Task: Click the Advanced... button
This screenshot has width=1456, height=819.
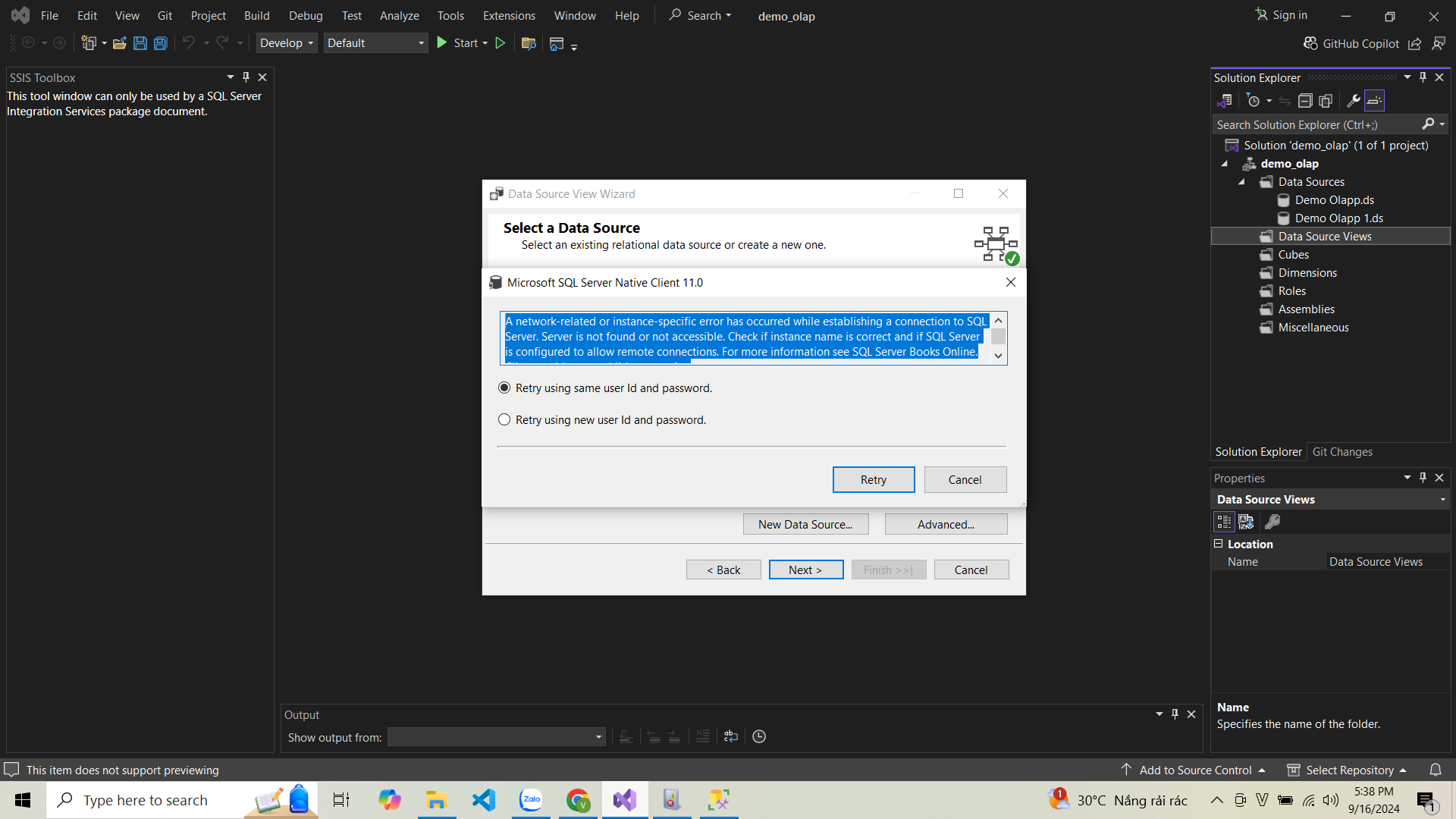Action: pyautogui.click(x=946, y=524)
